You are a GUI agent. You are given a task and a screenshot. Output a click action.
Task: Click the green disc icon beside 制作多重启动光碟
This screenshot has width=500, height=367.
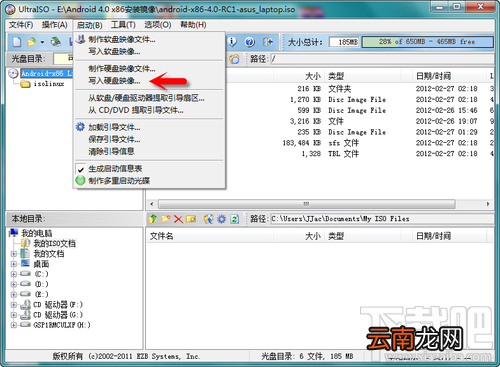80,180
